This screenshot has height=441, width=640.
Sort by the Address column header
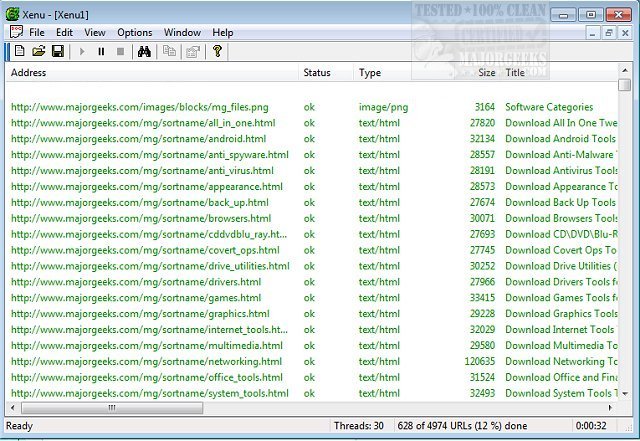coord(152,73)
